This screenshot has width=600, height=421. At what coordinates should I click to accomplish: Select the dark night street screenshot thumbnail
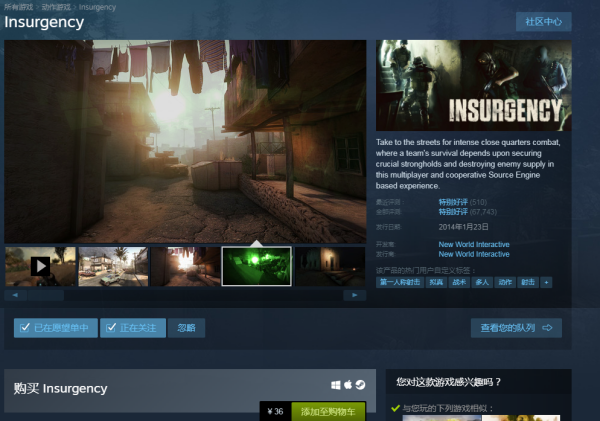coord(330,266)
